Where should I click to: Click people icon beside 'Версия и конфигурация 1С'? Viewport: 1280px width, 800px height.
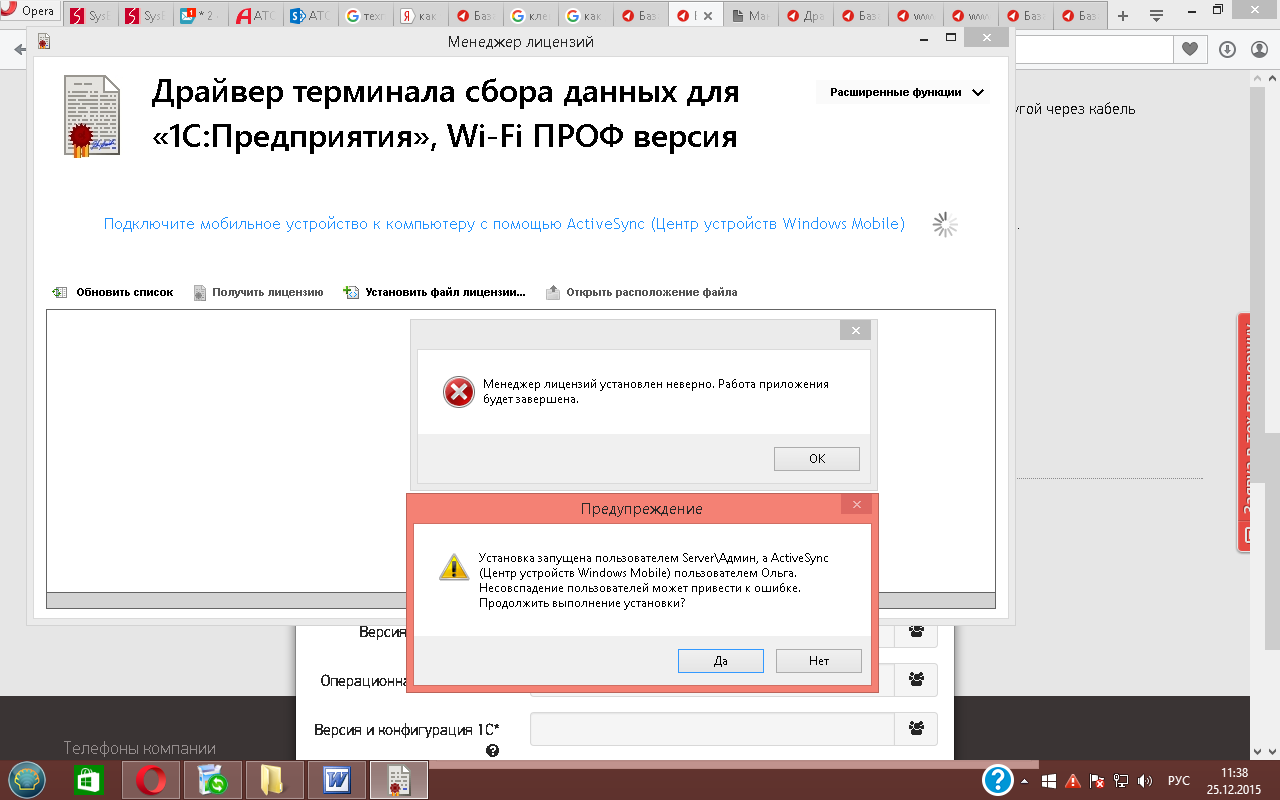916,728
